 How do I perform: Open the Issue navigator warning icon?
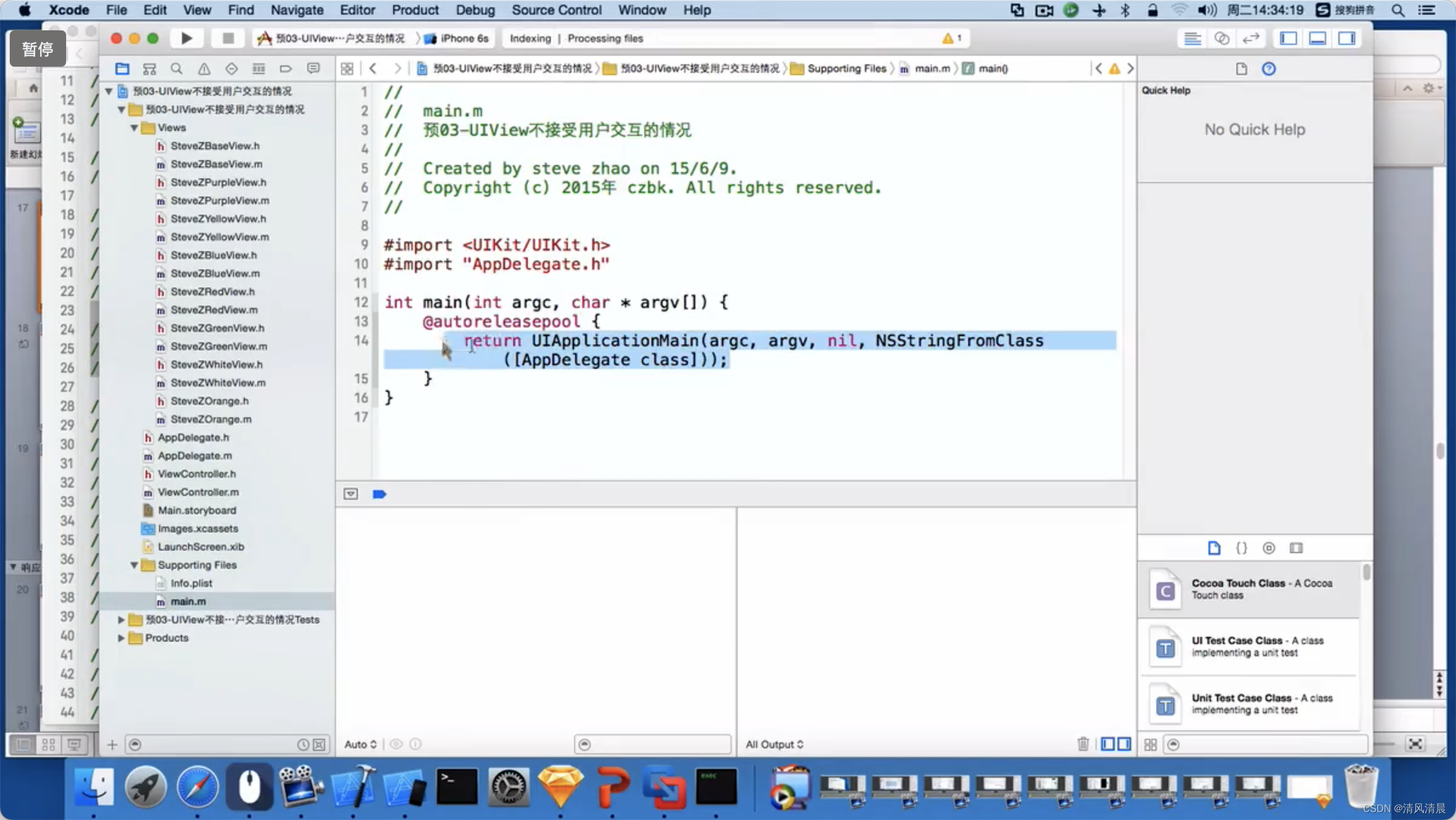tap(204, 69)
